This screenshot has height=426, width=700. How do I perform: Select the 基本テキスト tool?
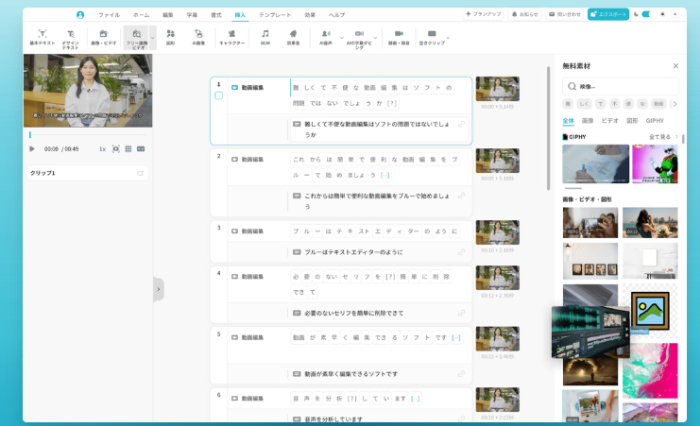[42, 38]
